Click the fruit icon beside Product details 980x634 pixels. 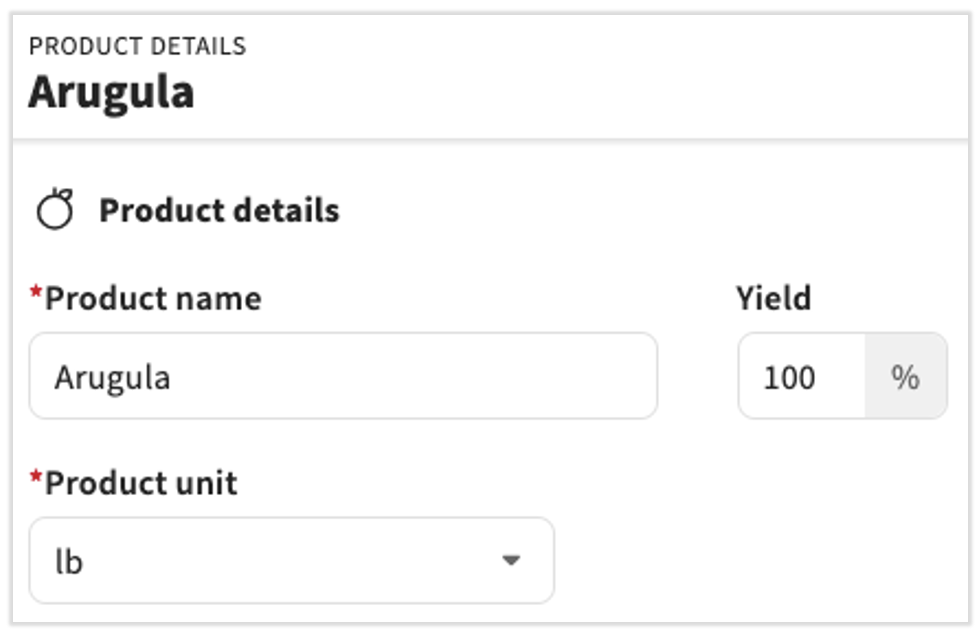tap(55, 210)
